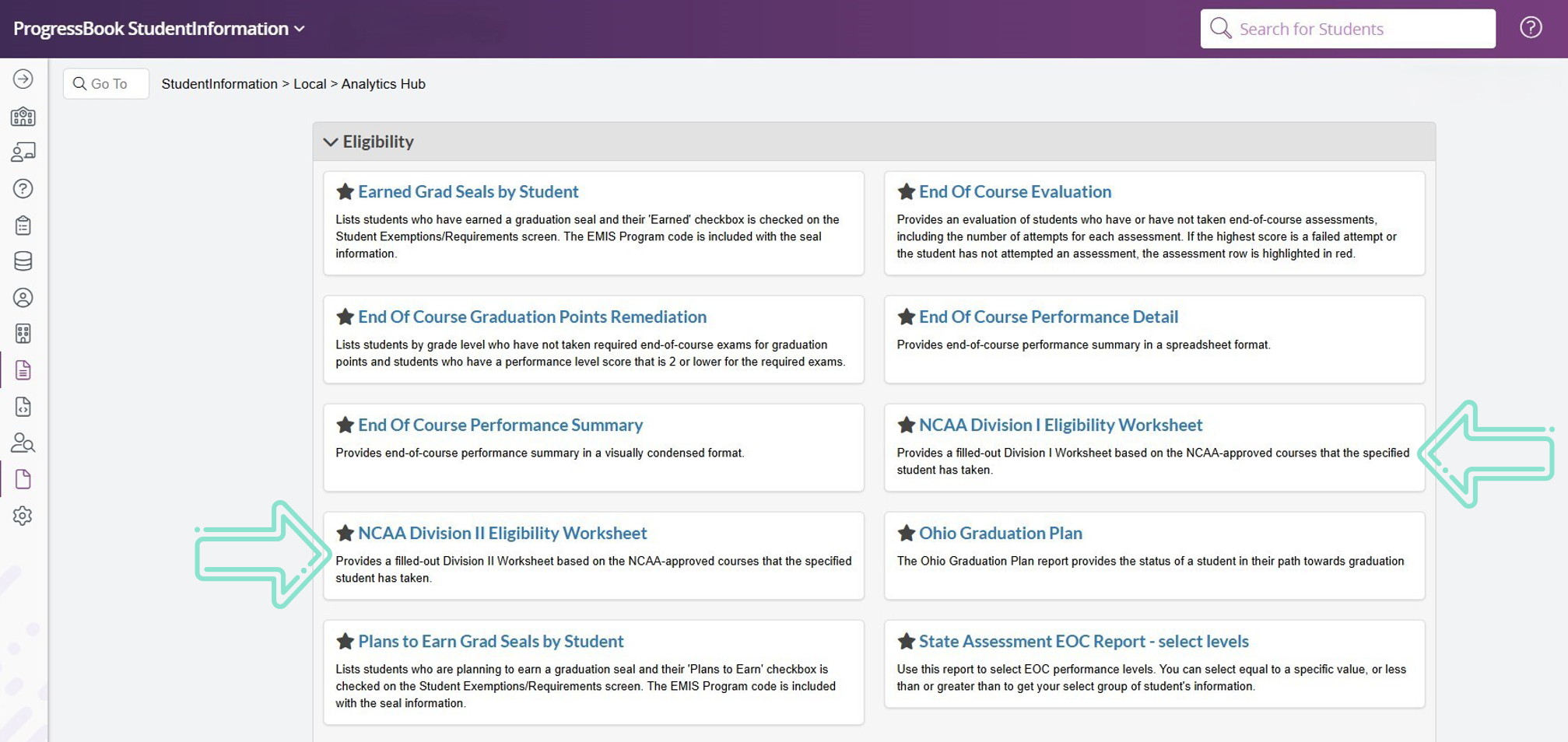Open the teacher at board sidebar icon

coord(23,152)
